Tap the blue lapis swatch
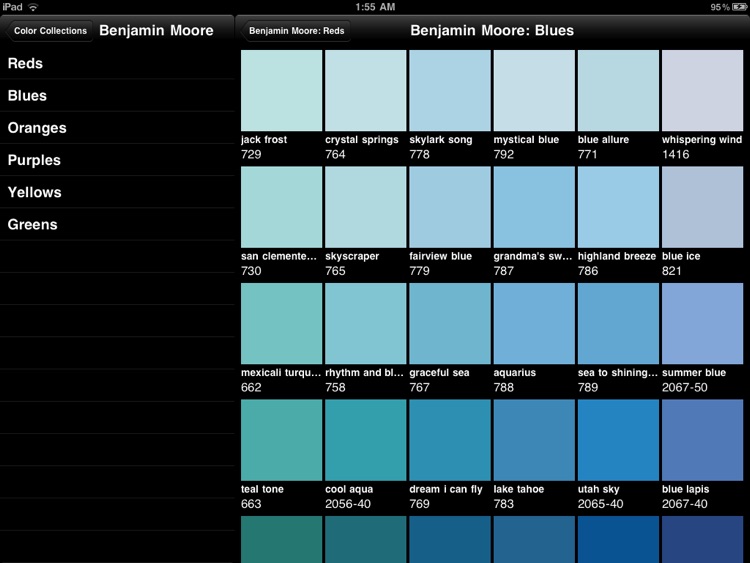 coord(702,440)
